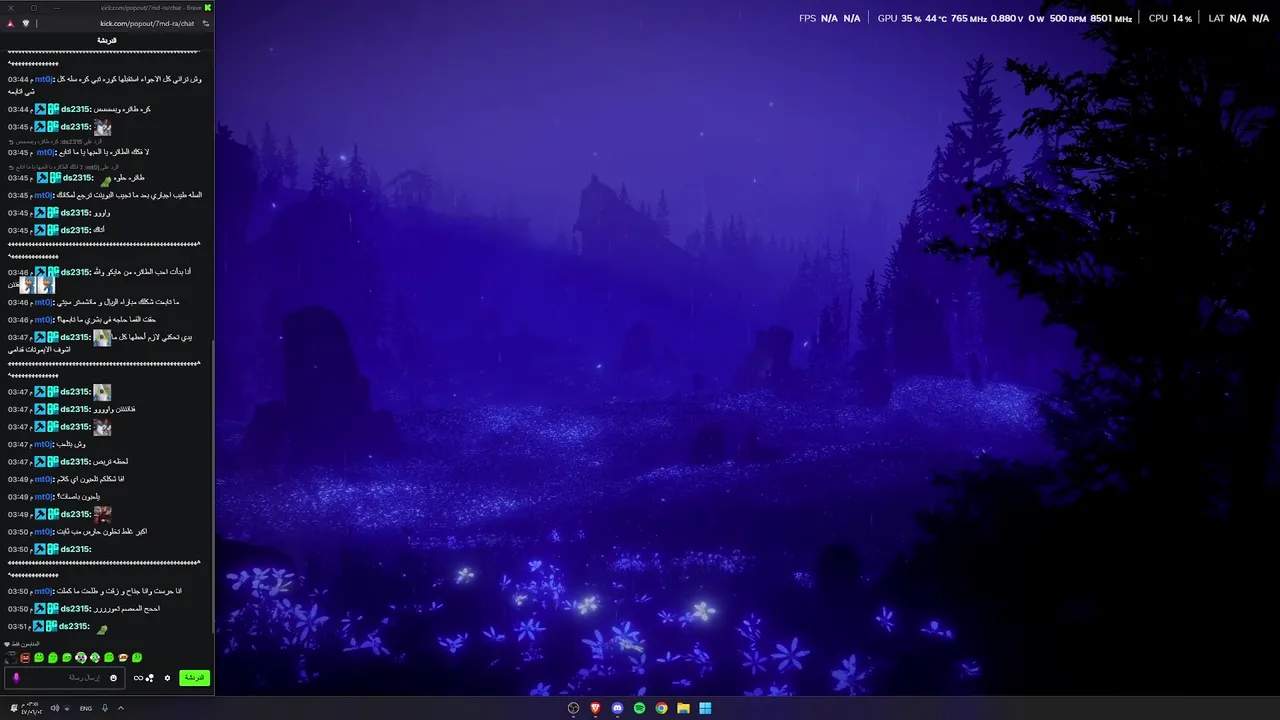Viewport: 1280px width, 720px height.
Task: Open Brave Shields lion icon
Action: (26, 24)
